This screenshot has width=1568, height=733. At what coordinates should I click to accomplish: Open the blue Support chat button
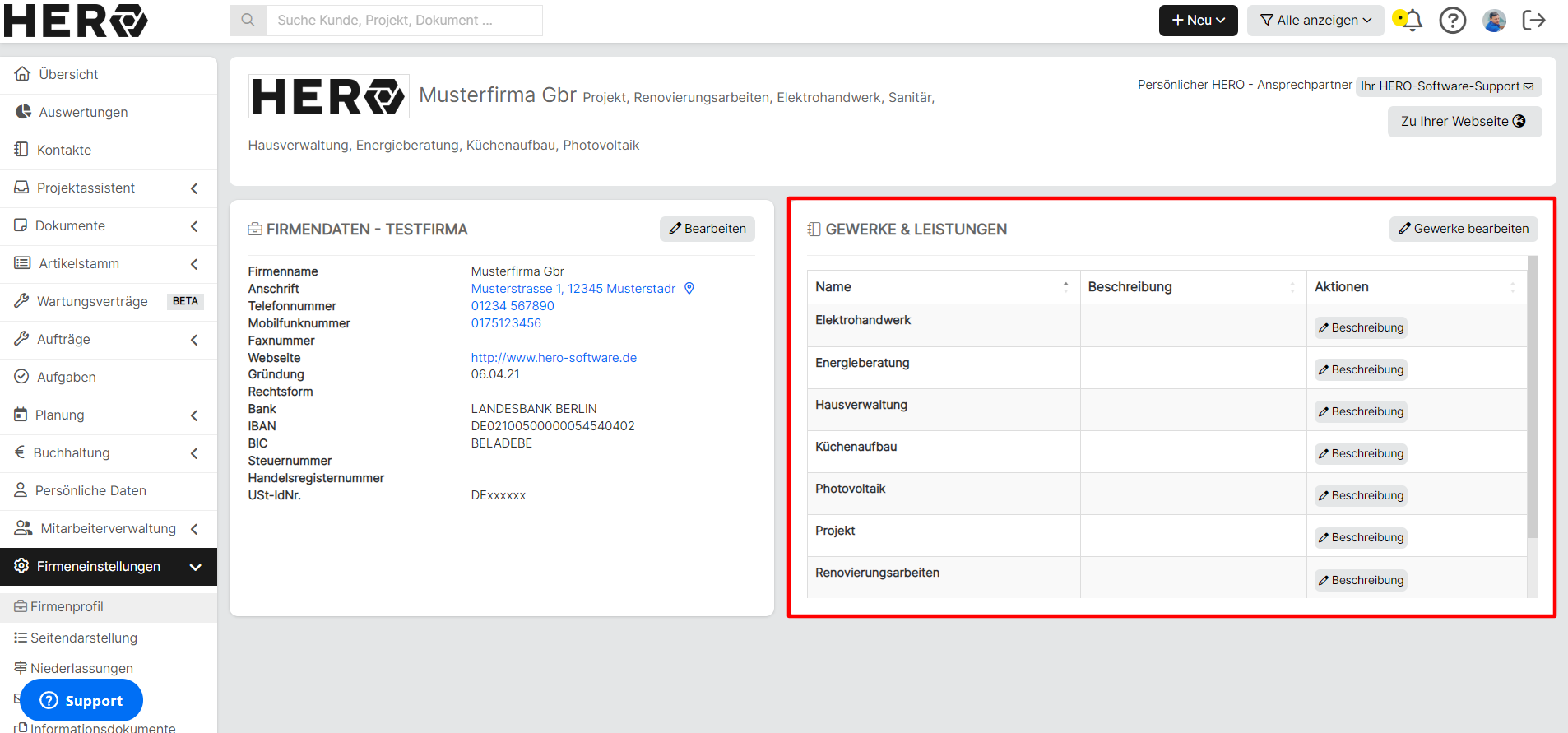(81, 700)
